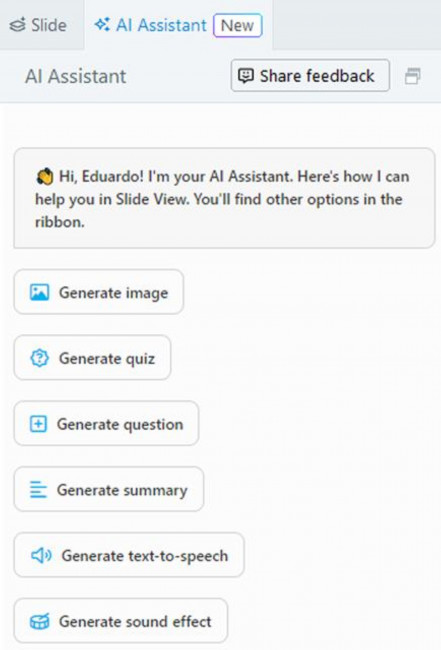Choose Generate image
The height and width of the screenshot is (650, 441).
[x=99, y=292]
